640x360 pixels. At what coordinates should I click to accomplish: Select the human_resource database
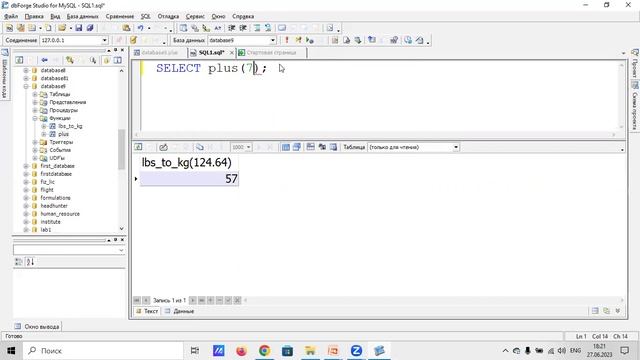click(60, 214)
